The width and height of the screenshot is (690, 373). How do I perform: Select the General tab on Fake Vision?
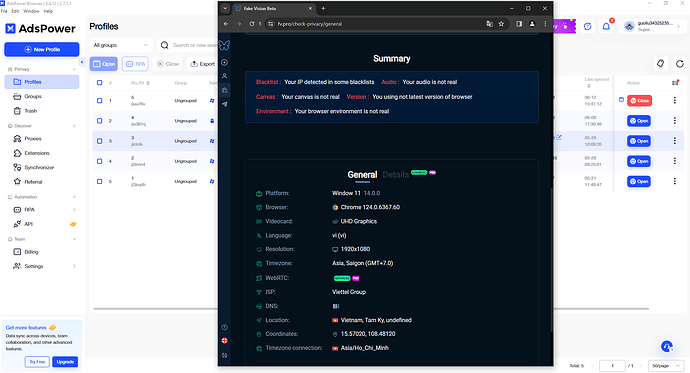(x=362, y=175)
